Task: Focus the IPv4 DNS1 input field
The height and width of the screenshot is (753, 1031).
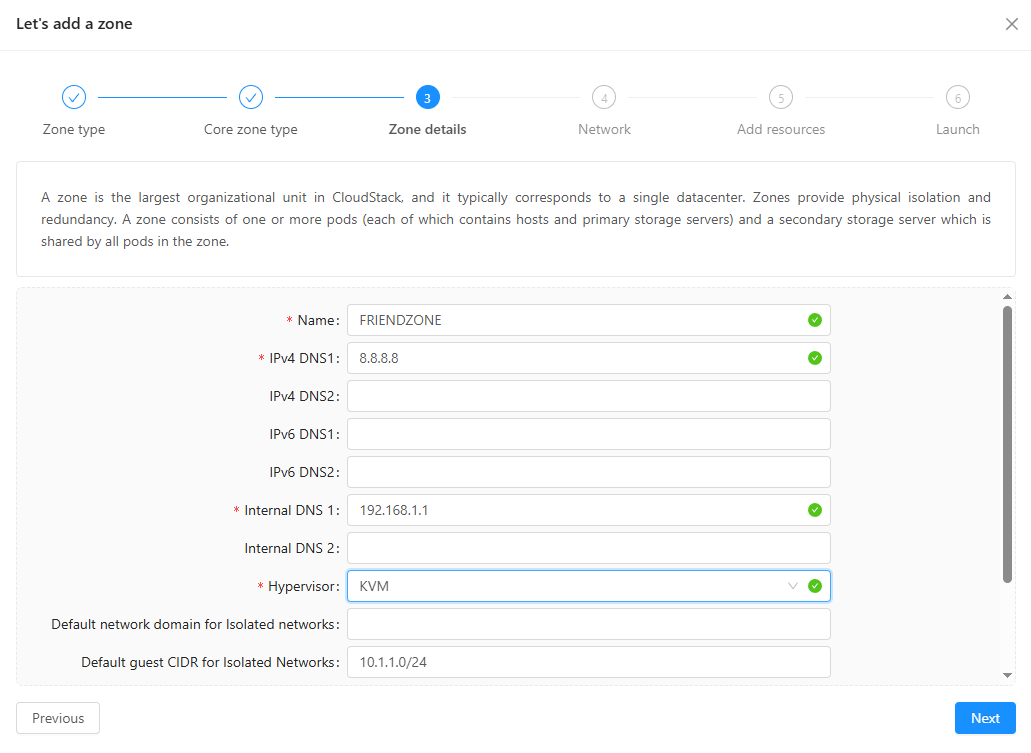Action: click(575, 358)
